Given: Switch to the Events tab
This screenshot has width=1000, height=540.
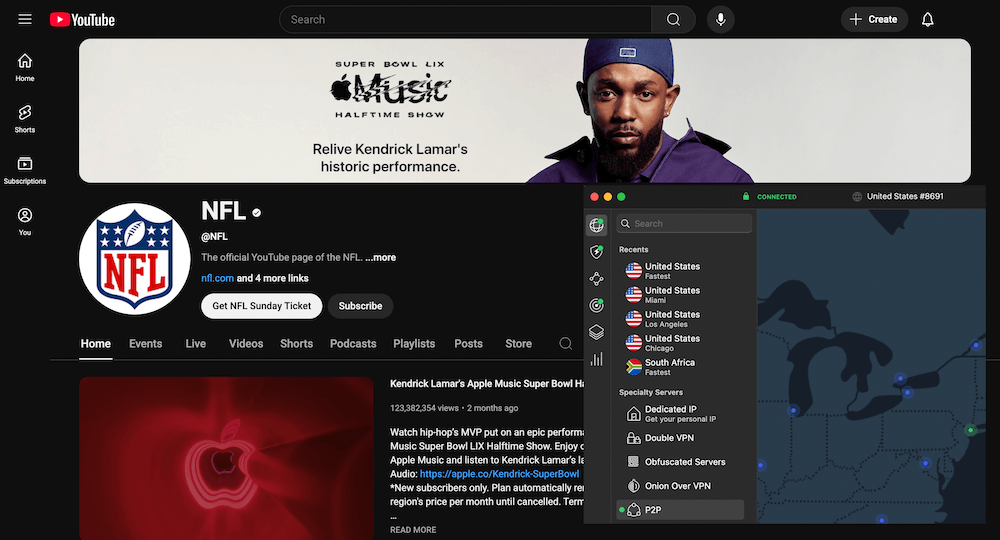Looking at the screenshot, I should (x=145, y=344).
